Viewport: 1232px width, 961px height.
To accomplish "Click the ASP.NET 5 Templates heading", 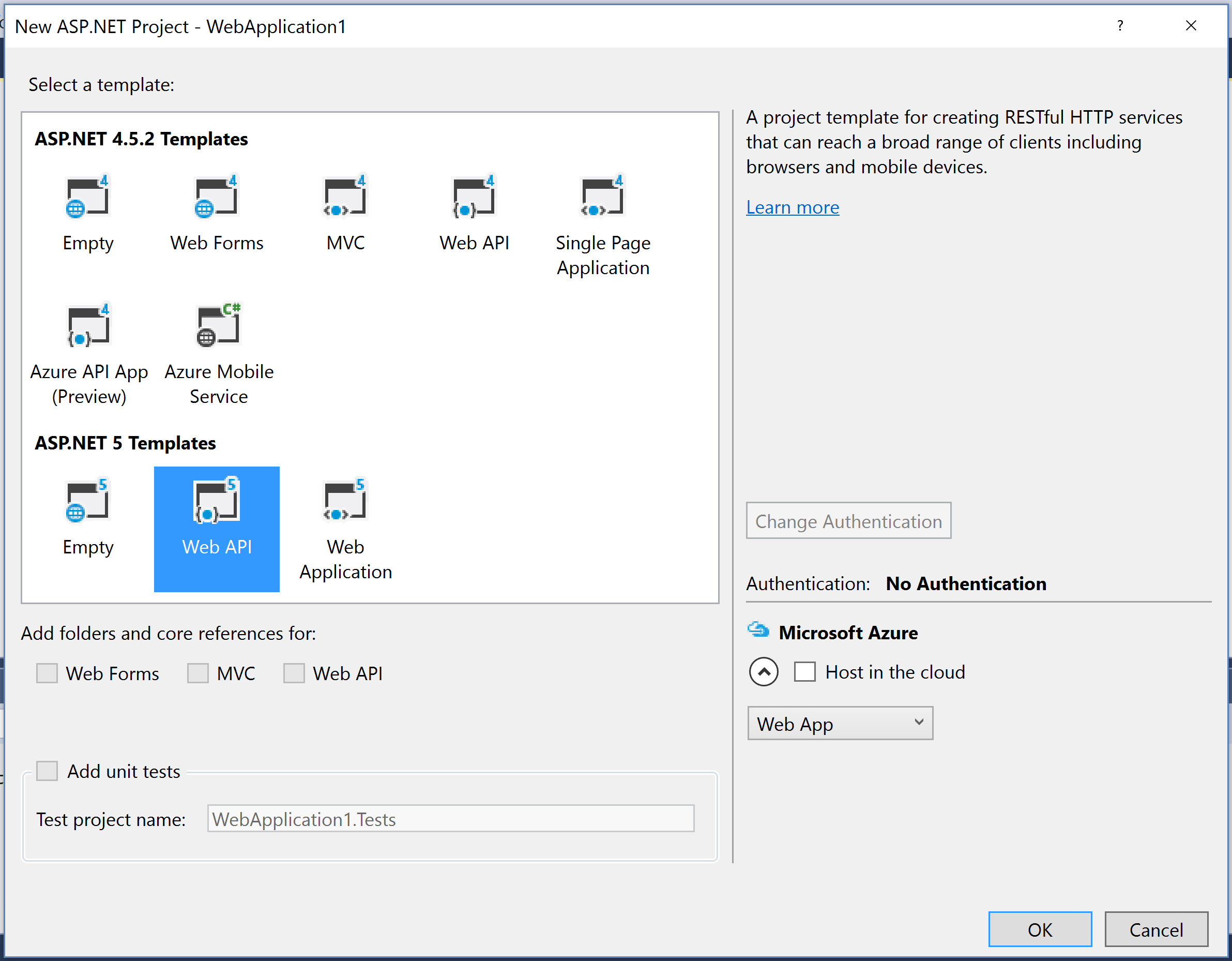I will 125,443.
